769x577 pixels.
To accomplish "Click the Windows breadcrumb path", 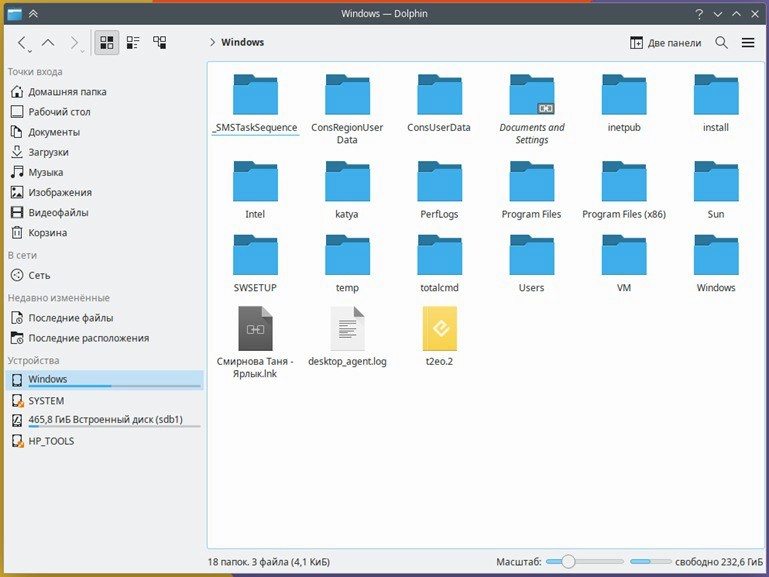I will (x=242, y=42).
